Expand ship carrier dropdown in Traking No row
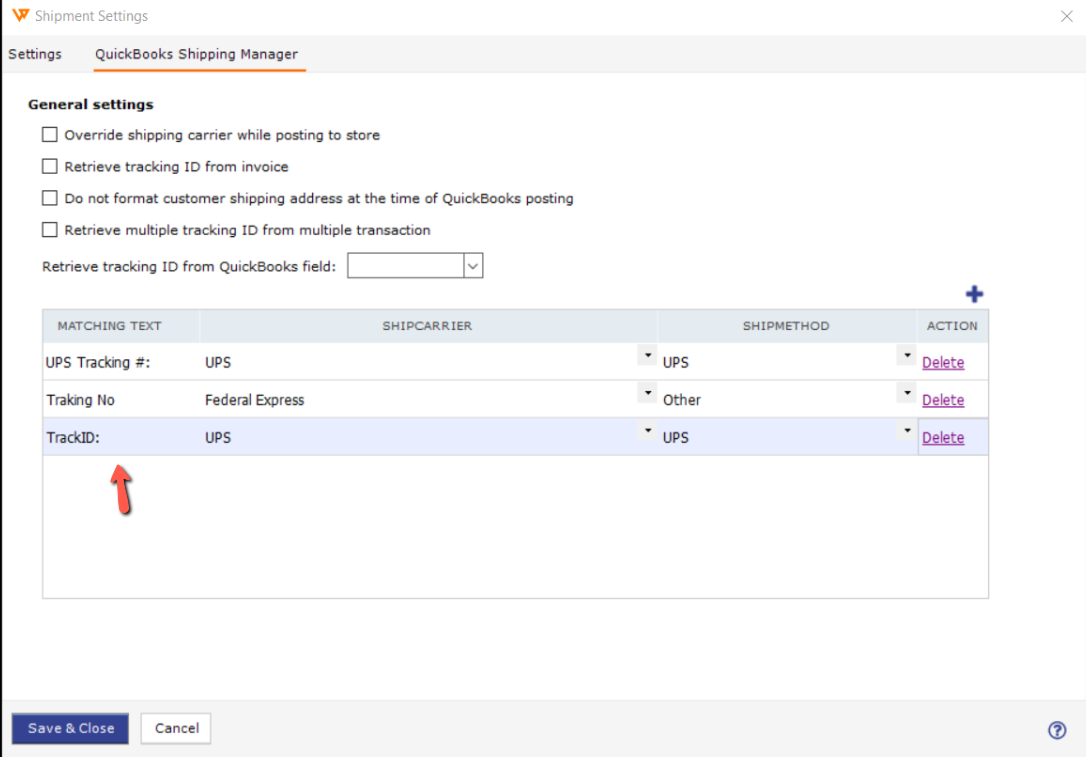This screenshot has height=757, width=1086. click(648, 393)
